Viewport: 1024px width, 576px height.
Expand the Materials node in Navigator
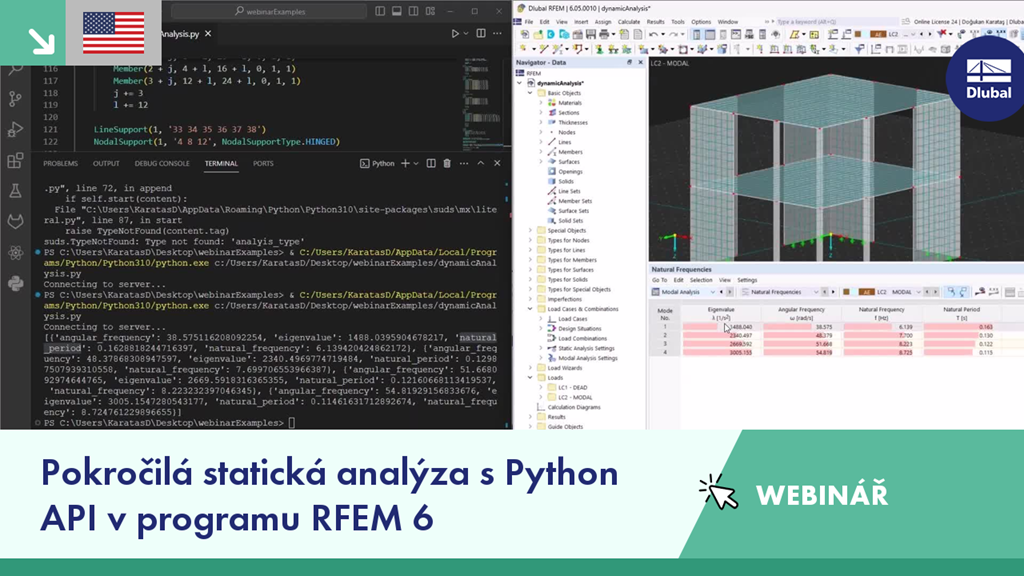click(541, 103)
